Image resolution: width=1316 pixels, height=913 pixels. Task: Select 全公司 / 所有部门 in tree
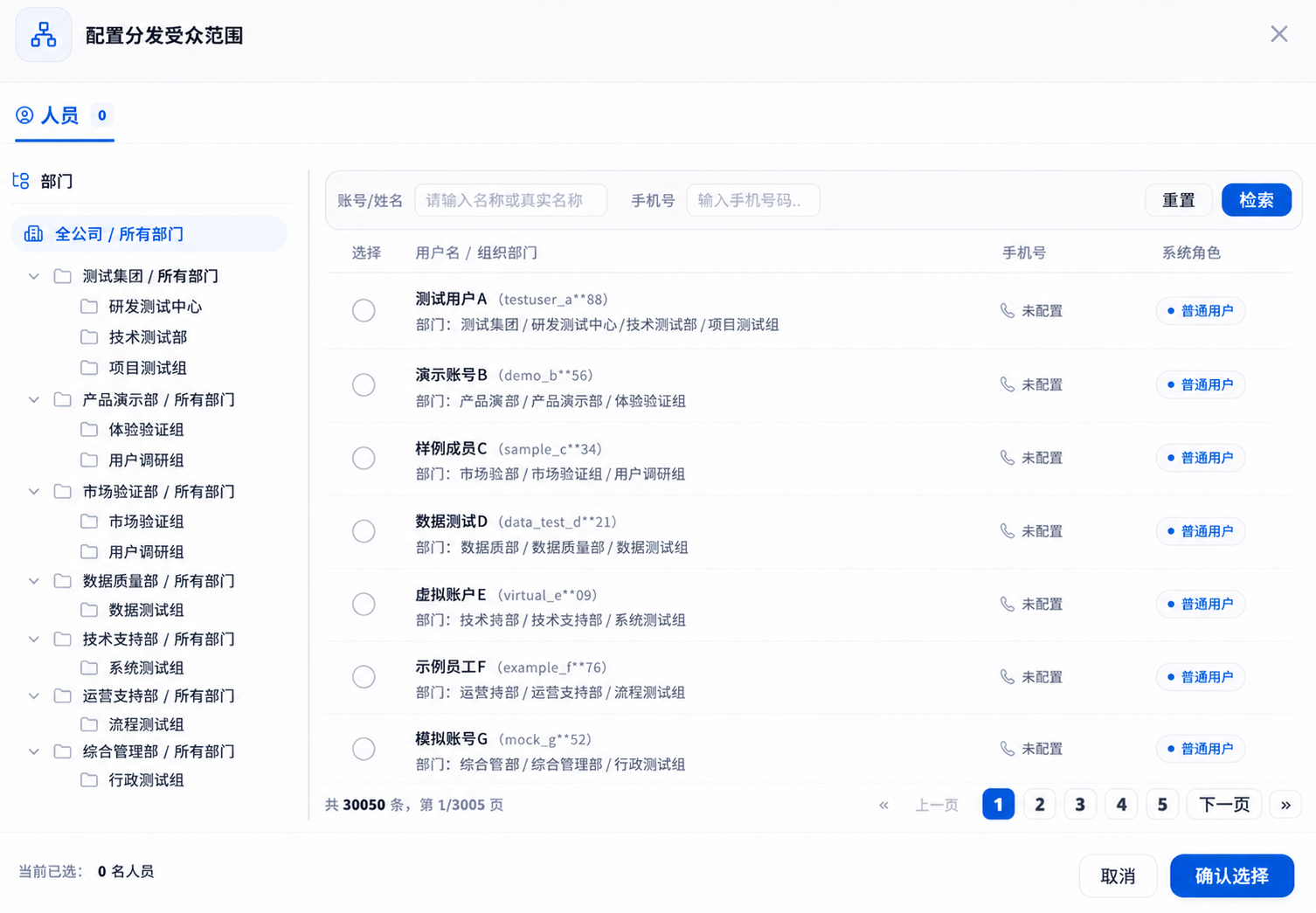coord(149,233)
